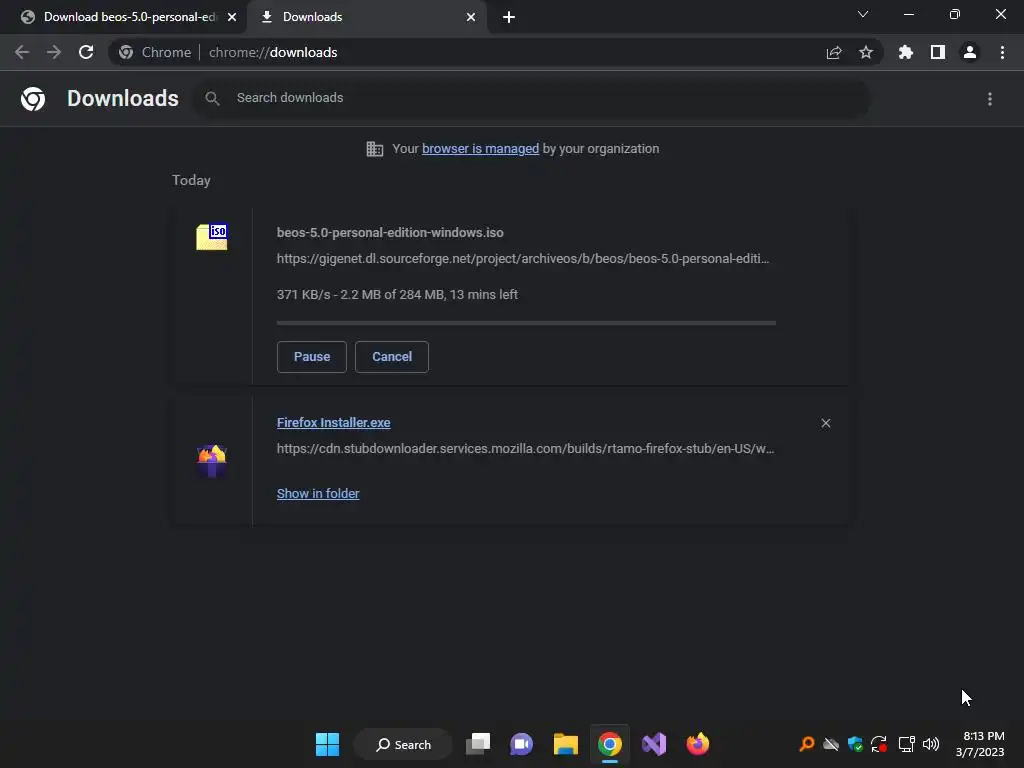Viewport: 1024px width, 768px height.
Task: Open the Chrome profile avatar
Action: (970, 52)
